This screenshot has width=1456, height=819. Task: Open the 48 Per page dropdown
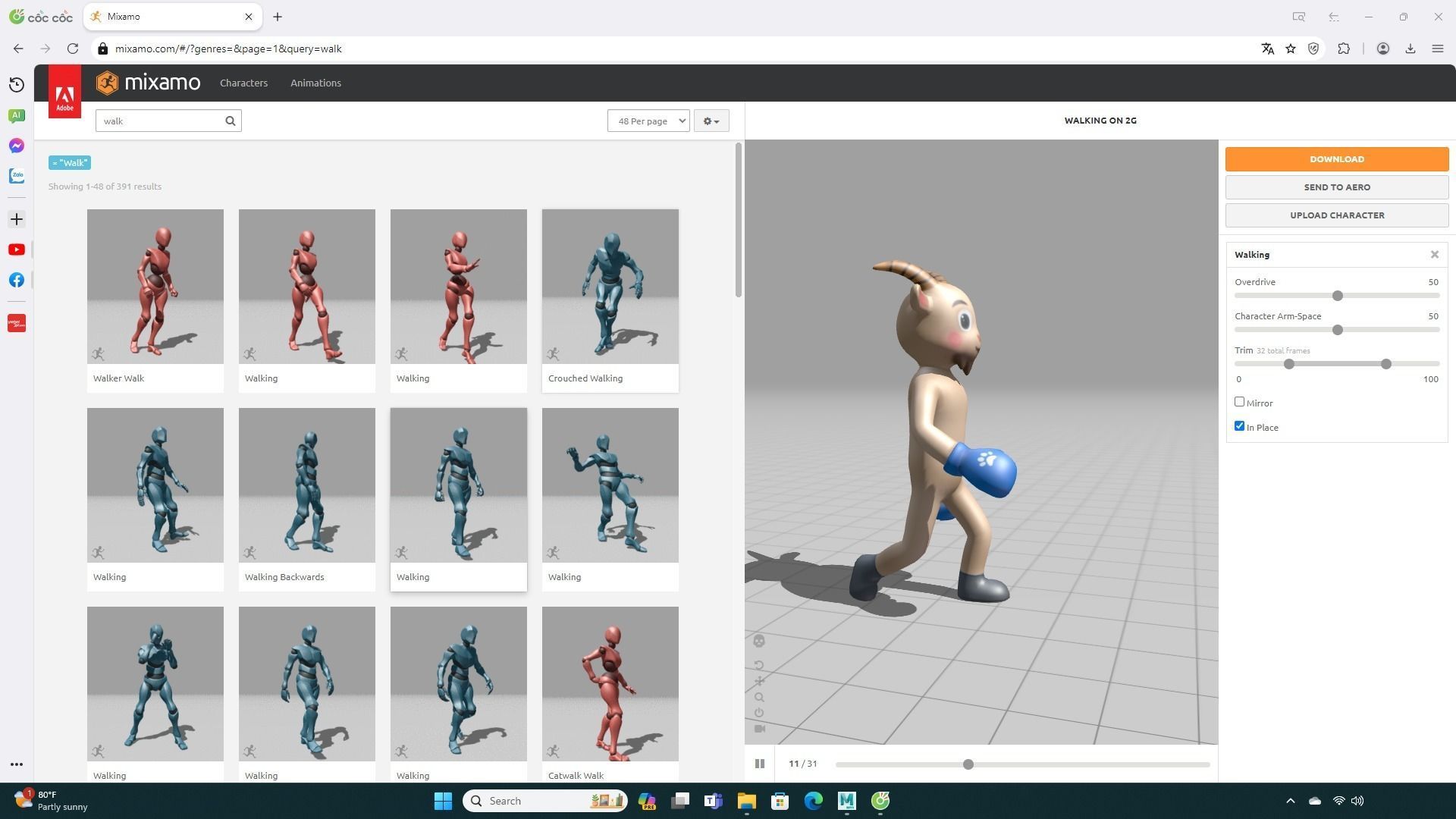click(x=648, y=121)
